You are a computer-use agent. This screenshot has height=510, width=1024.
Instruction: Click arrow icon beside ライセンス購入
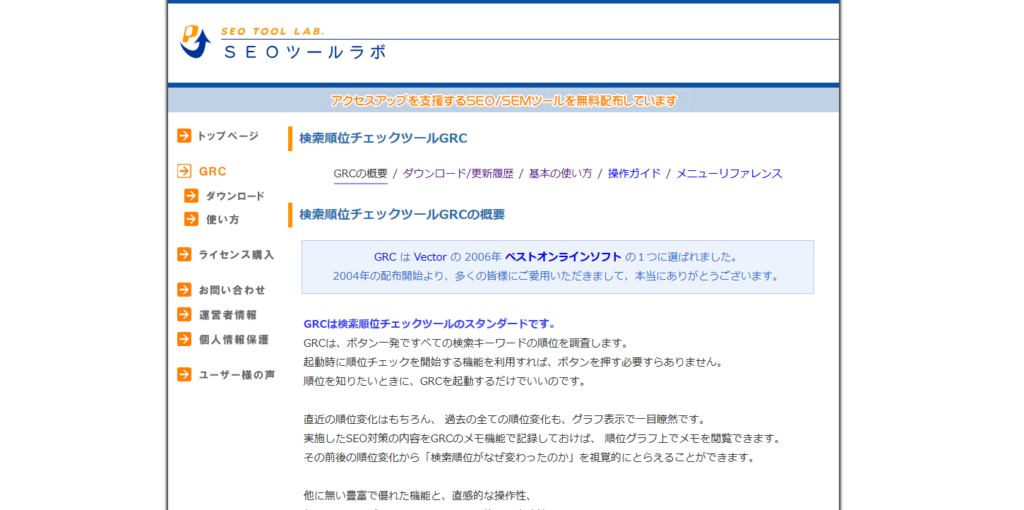(184, 255)
